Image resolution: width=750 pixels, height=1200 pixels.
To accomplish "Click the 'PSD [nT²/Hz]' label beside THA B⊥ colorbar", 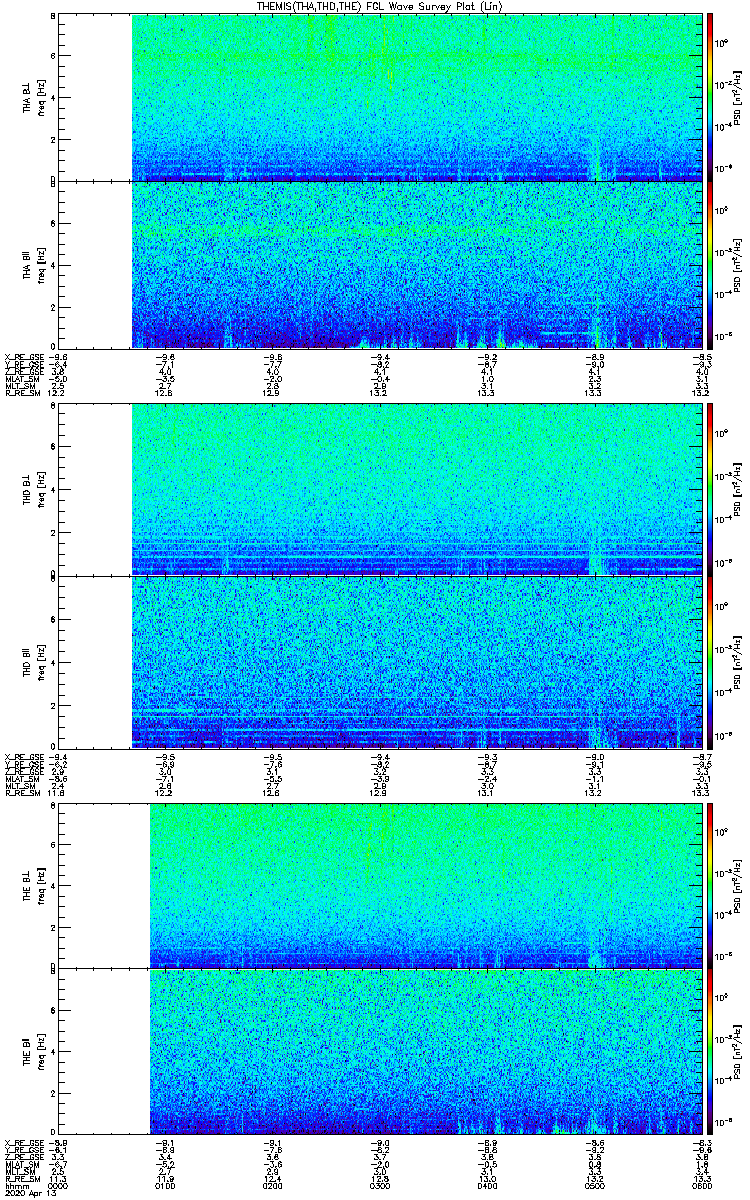I will (x=737, y=97).
